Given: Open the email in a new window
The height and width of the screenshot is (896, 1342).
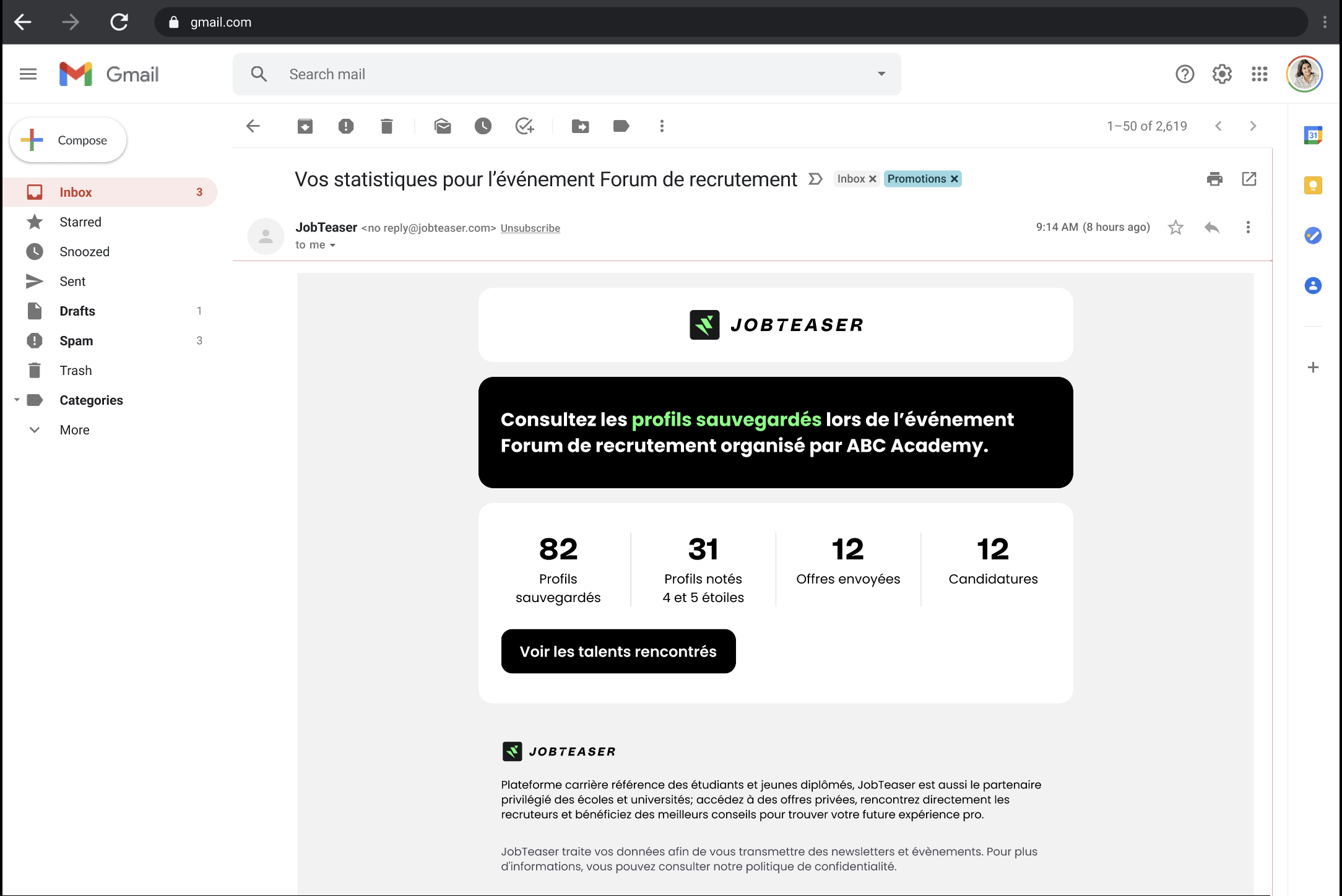Looking at the screenshot, I should pyautogui.click(x=1249, y=179).
